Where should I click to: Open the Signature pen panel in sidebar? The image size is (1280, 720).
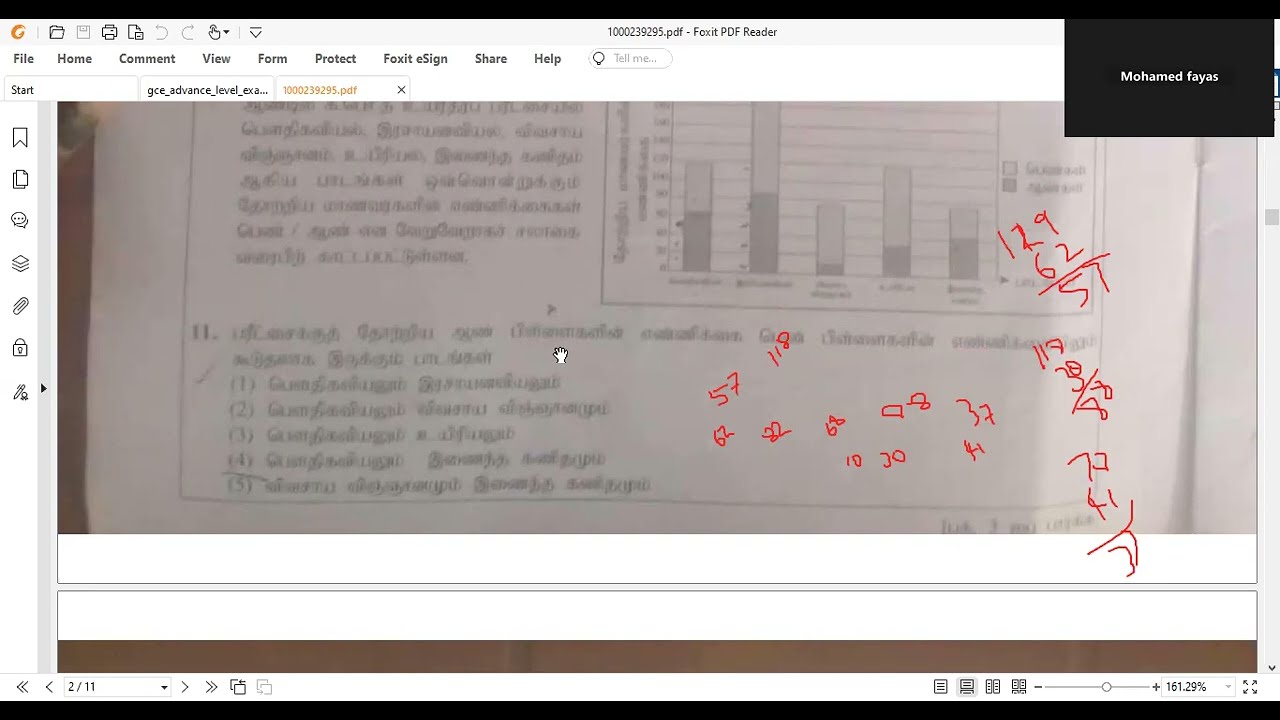[x=20, y=392]
